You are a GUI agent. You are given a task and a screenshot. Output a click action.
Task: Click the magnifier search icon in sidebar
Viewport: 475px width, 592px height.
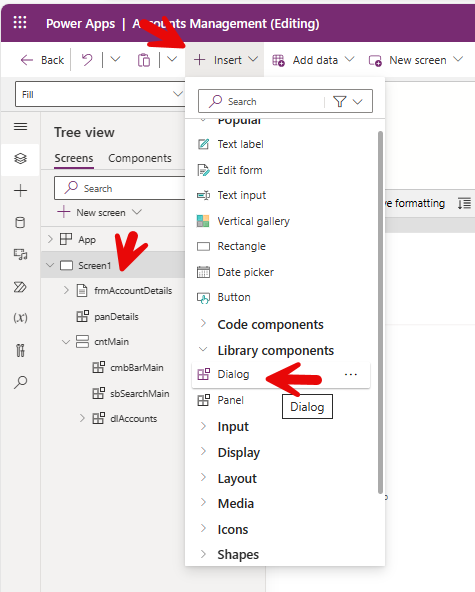coord(20,382)
